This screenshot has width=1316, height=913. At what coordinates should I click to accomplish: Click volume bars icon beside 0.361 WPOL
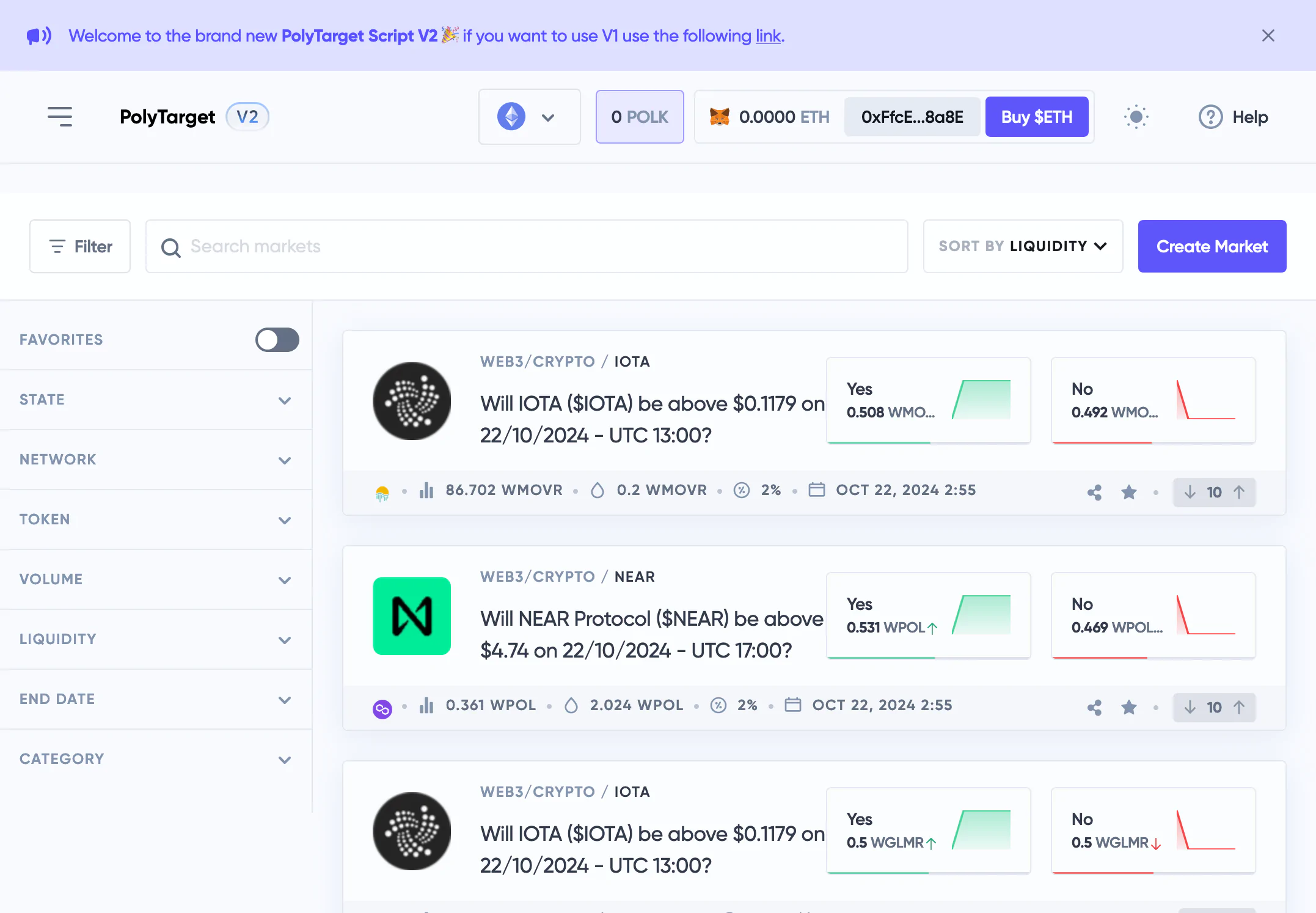426,705
